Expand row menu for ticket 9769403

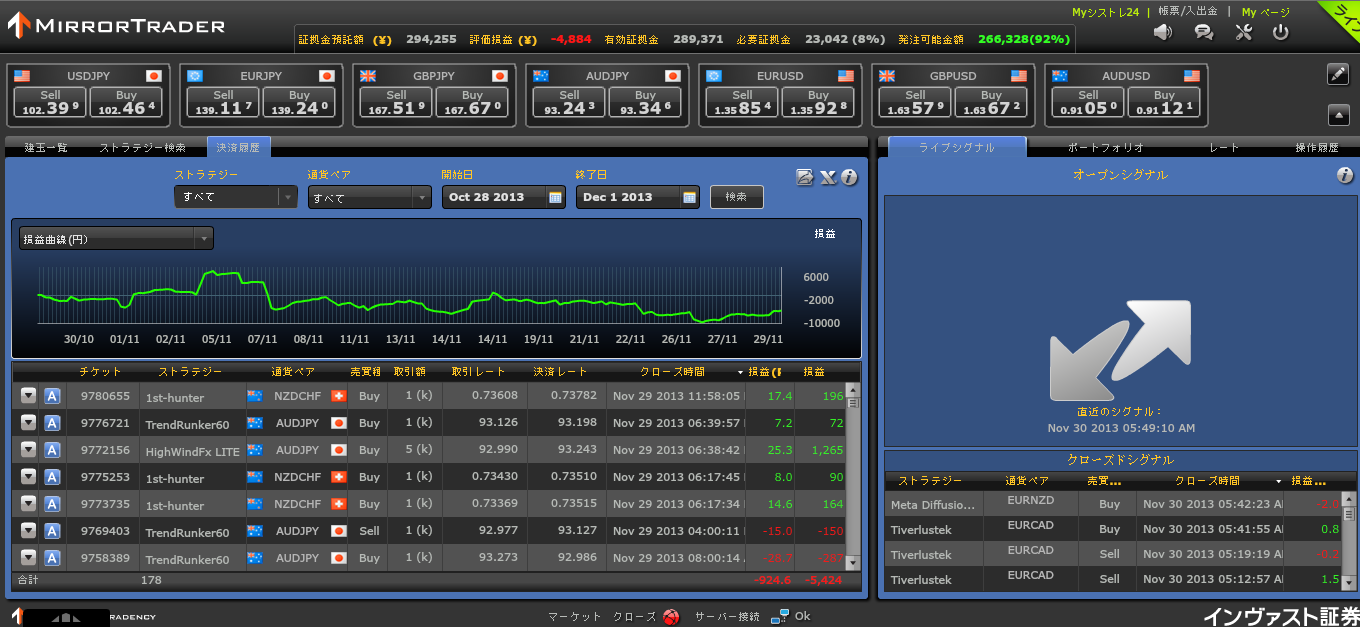(28, 531)
